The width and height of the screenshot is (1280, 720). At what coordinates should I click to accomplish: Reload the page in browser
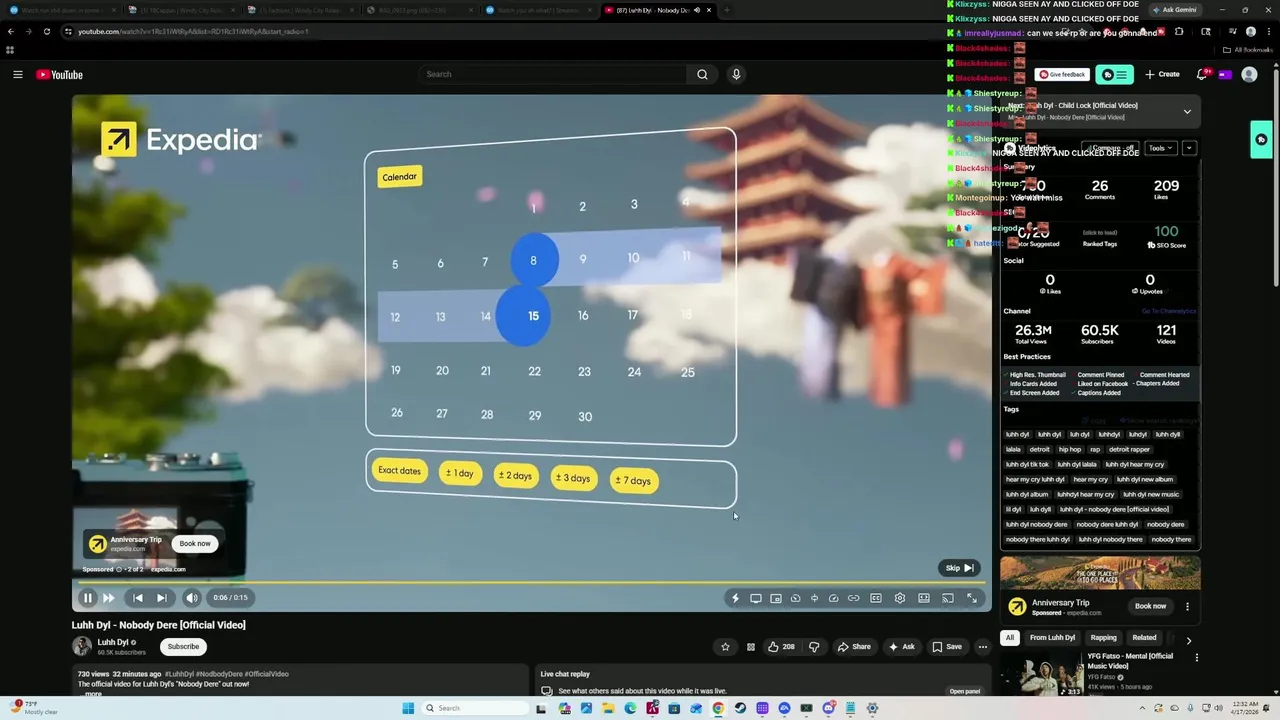click(x=46, y=31)
